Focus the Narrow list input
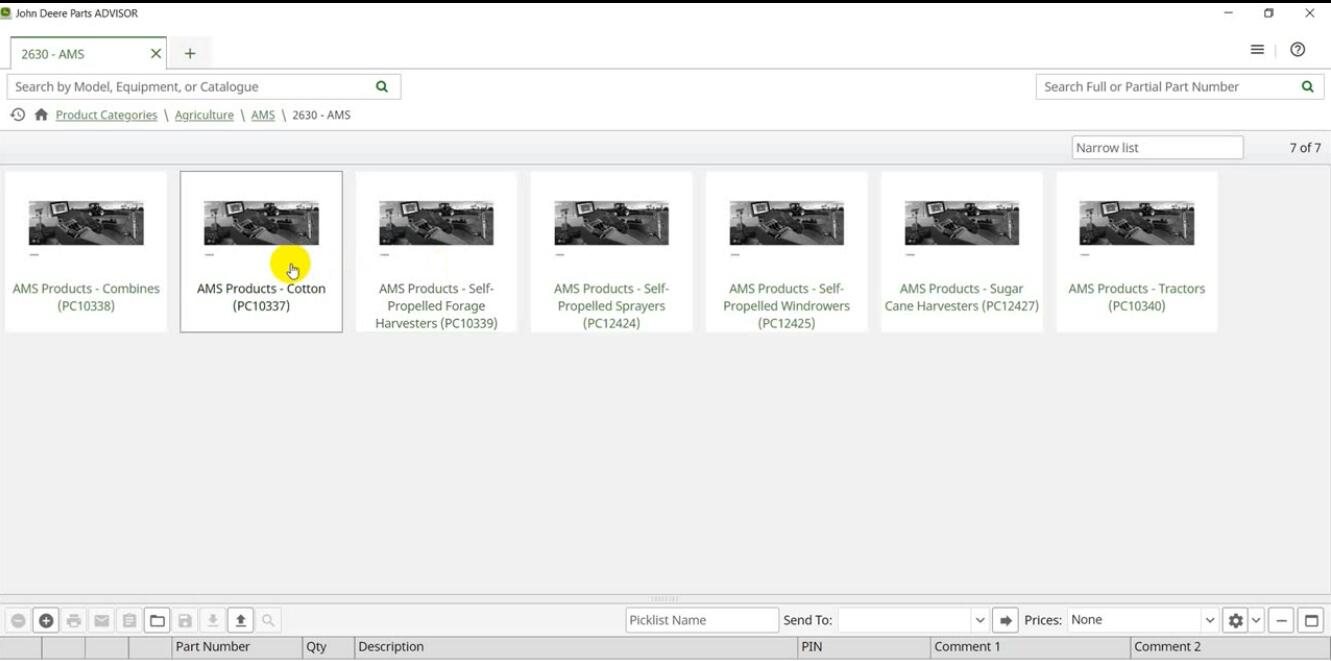This screenshot has height=661, width=1331. point(1157,148)
